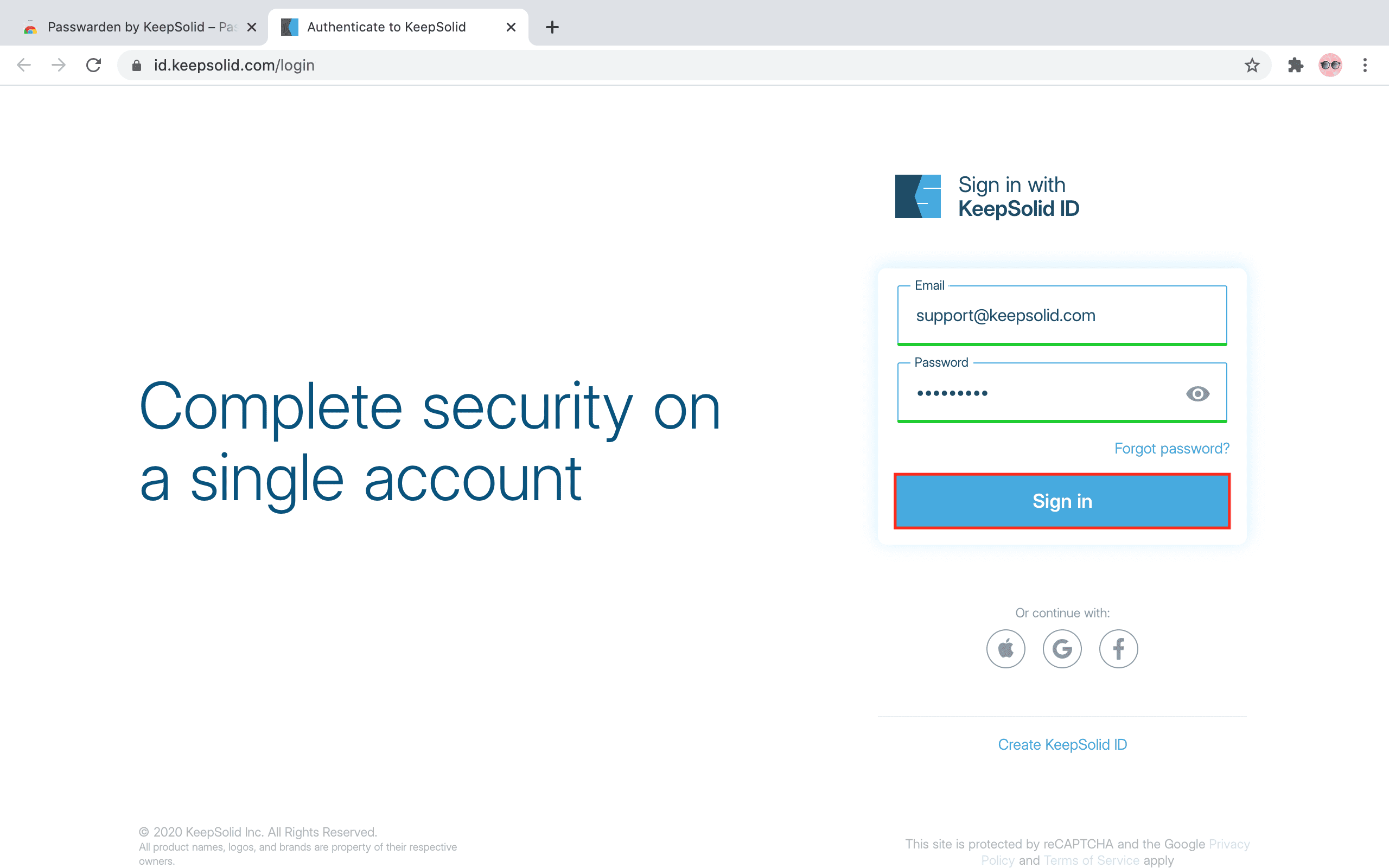Screen dimensions: 1389x868
Task: Continue with Facebook icon
Action: pos(1118,649)
